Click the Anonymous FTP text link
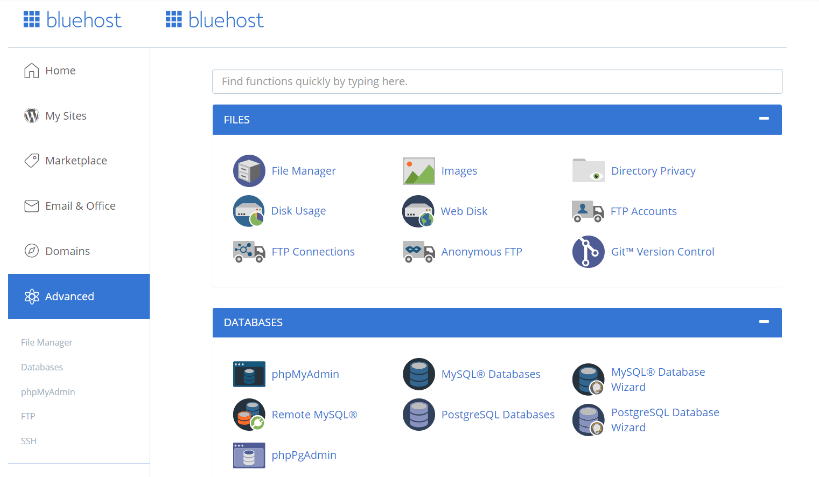Viewport: 819px width, 477px height. point(482,252)
